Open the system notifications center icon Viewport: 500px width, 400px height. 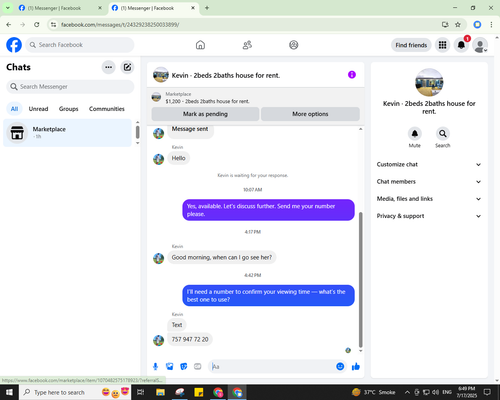click(487, 392)
